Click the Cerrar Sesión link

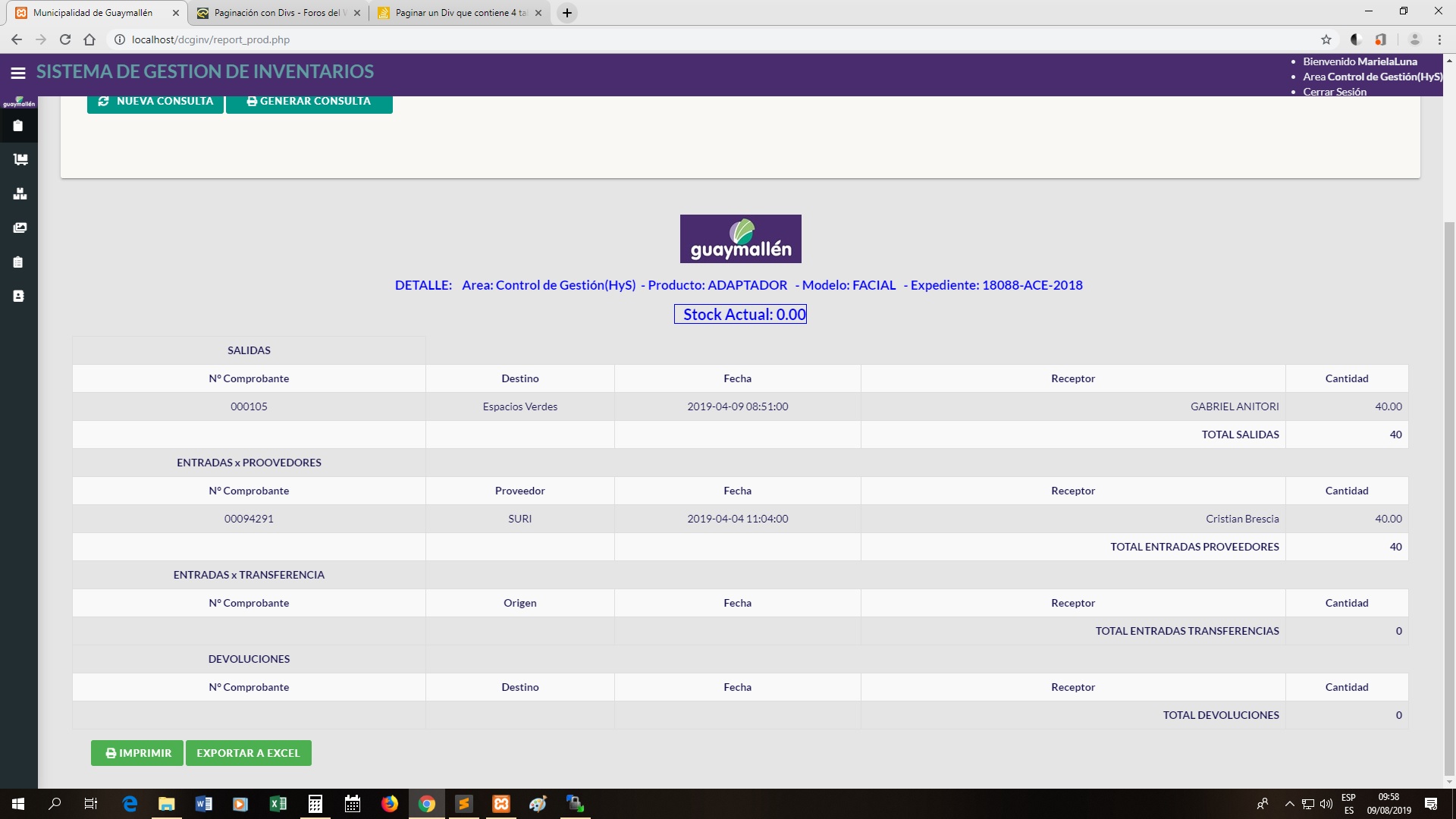[1335, 92]
